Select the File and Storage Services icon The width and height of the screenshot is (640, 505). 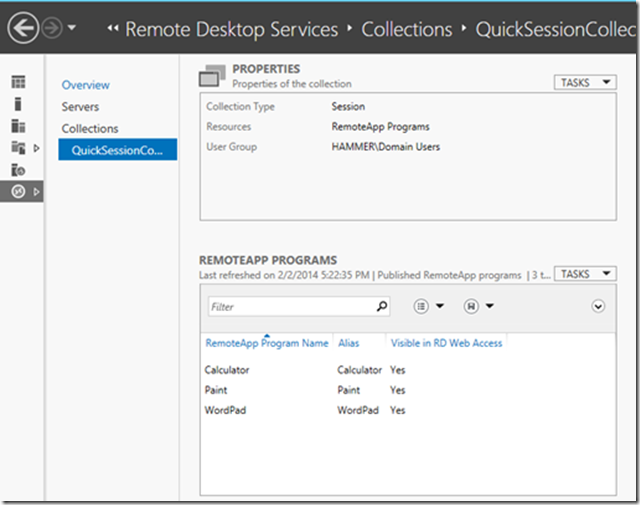(18, 148)
